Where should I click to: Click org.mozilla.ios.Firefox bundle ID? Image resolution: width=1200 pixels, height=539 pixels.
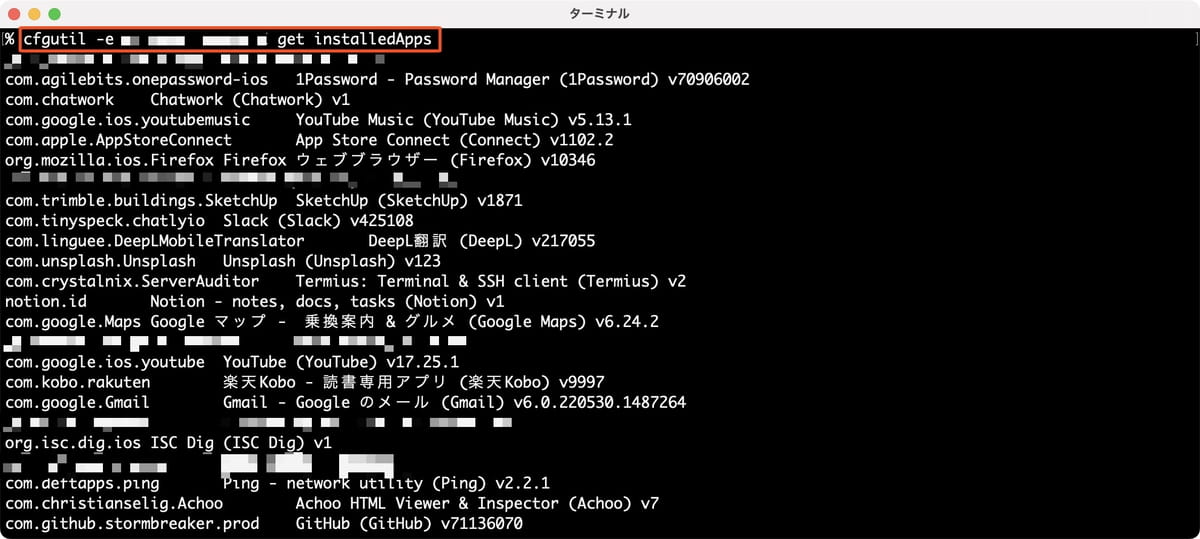(x=109, y=160)
